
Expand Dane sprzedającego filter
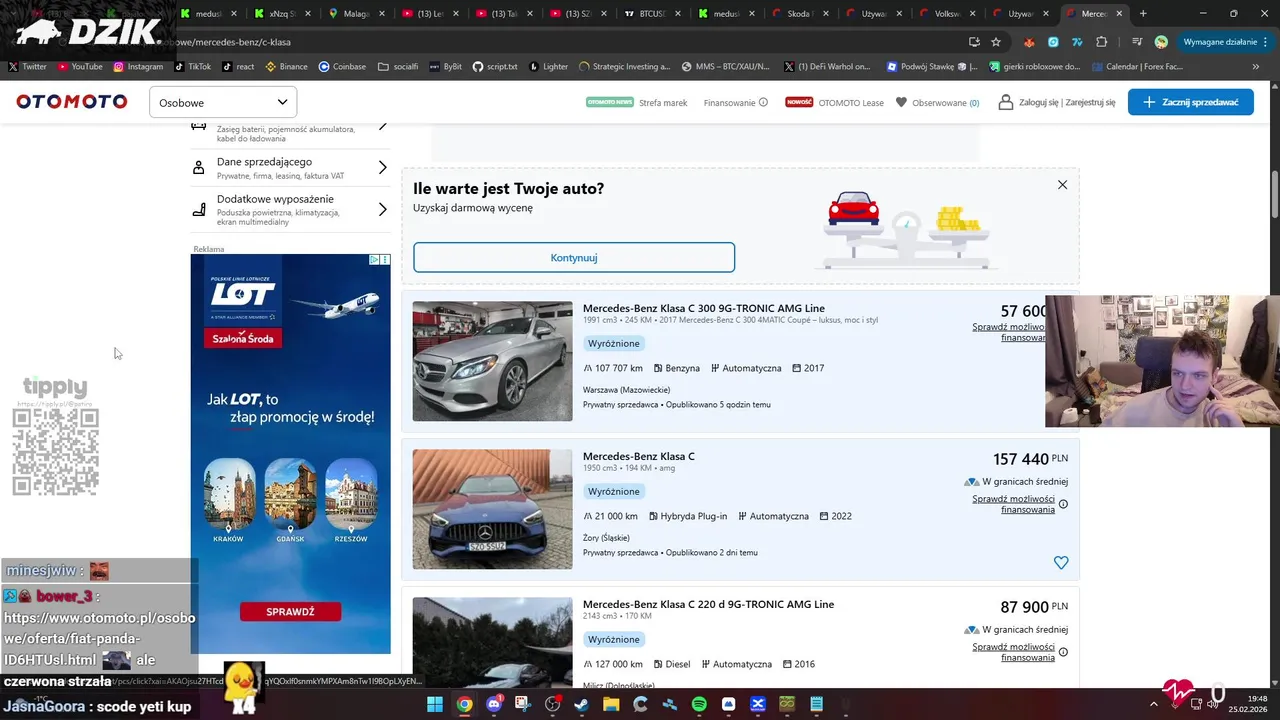click(x=290, y=168)
